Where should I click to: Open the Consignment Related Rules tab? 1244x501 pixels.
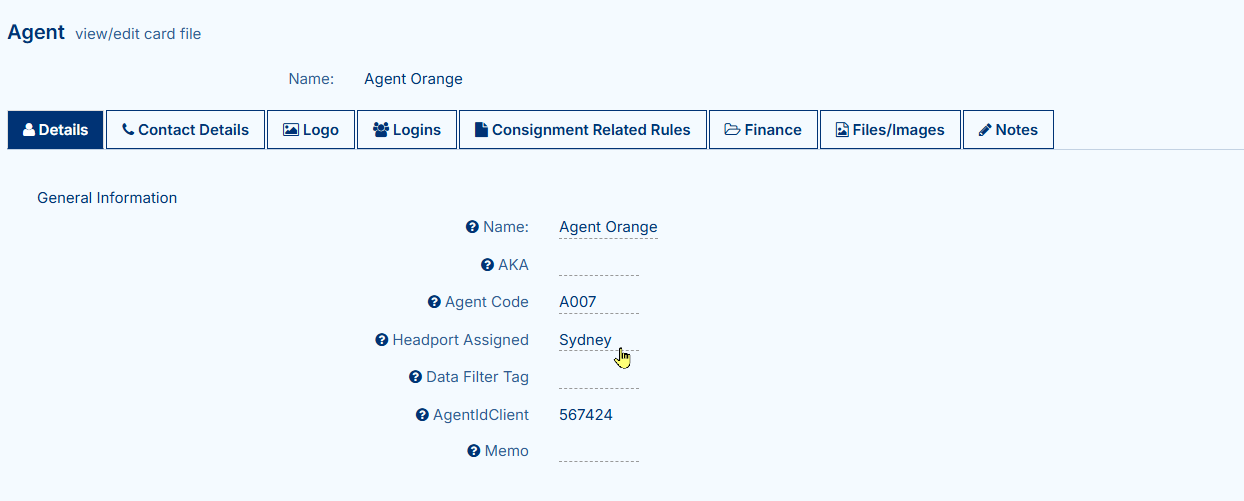[x=583, y=130]
